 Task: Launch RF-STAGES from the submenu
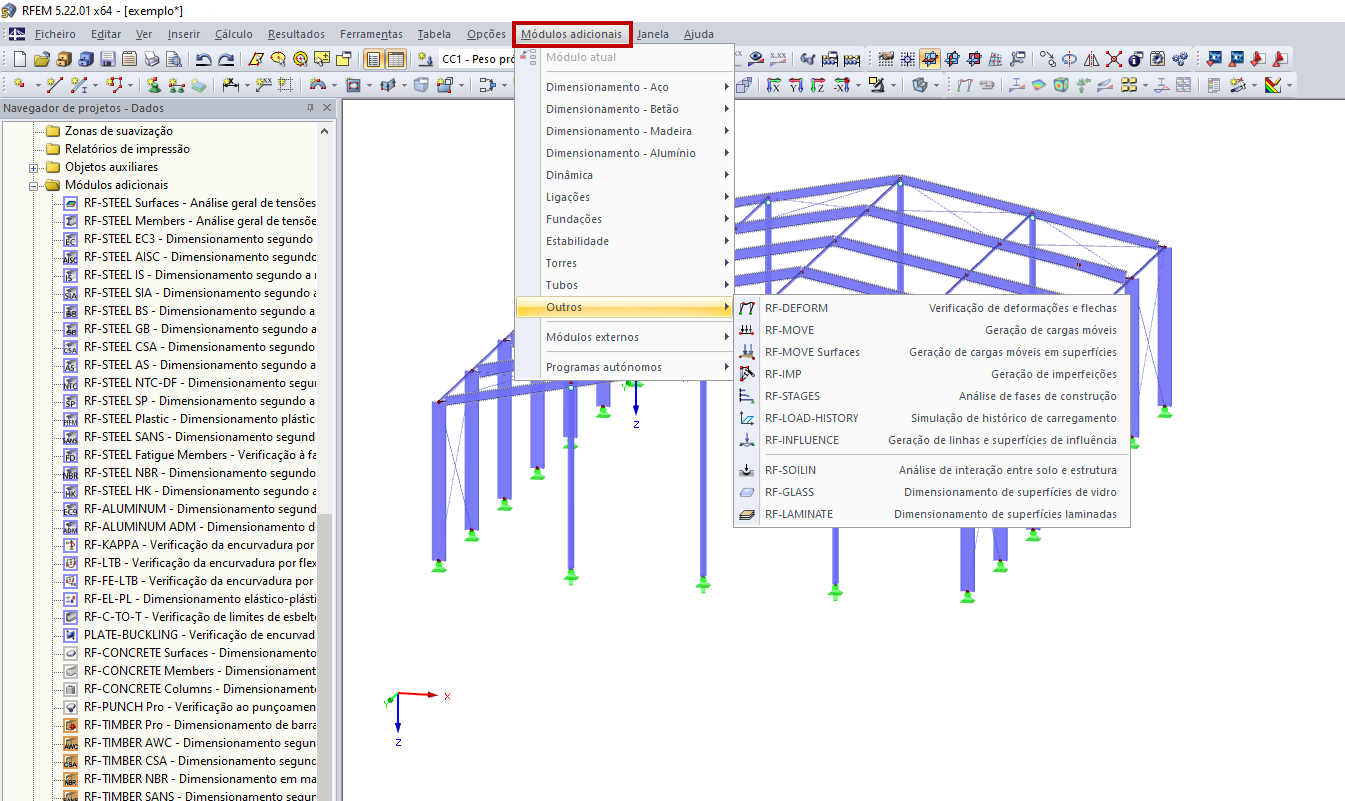[931, 396]
